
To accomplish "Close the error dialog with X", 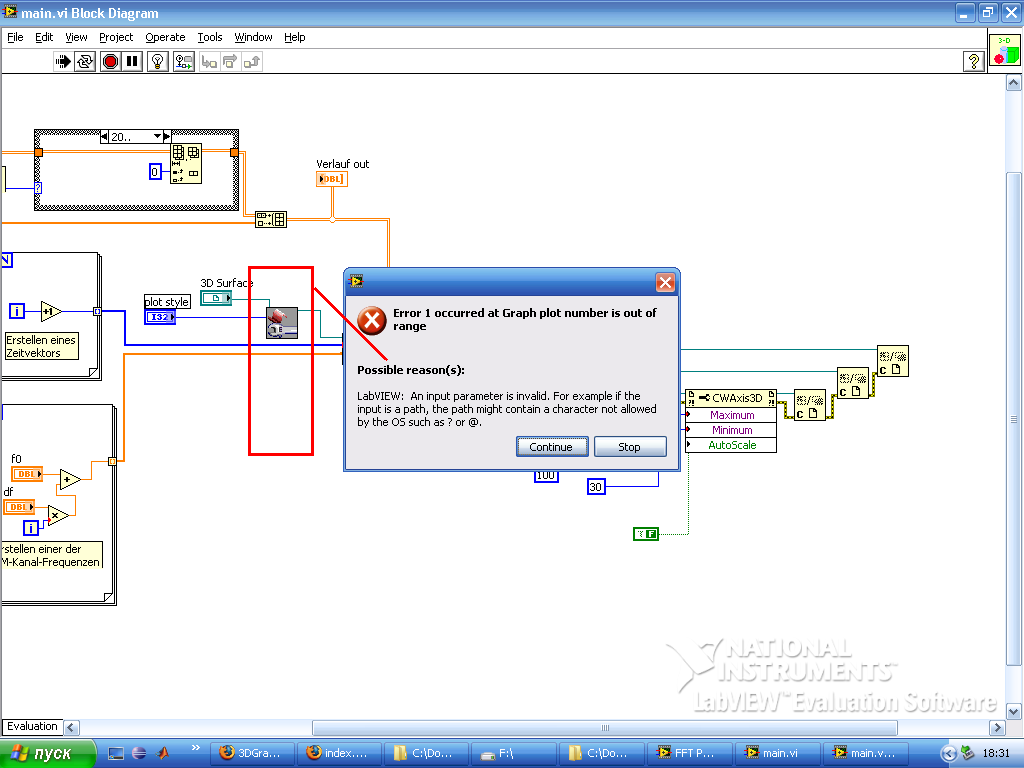I will tap(665, 282).
